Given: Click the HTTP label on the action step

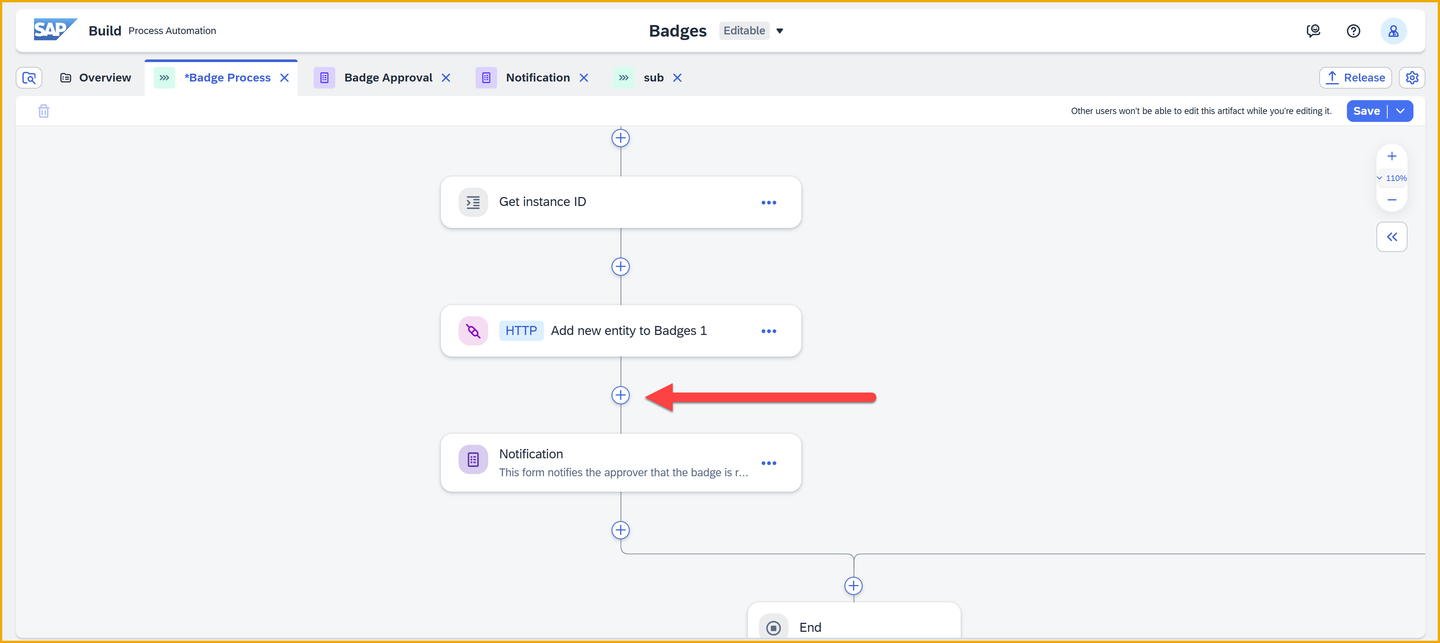Looking at the screenshot, I should coord(521,331).
